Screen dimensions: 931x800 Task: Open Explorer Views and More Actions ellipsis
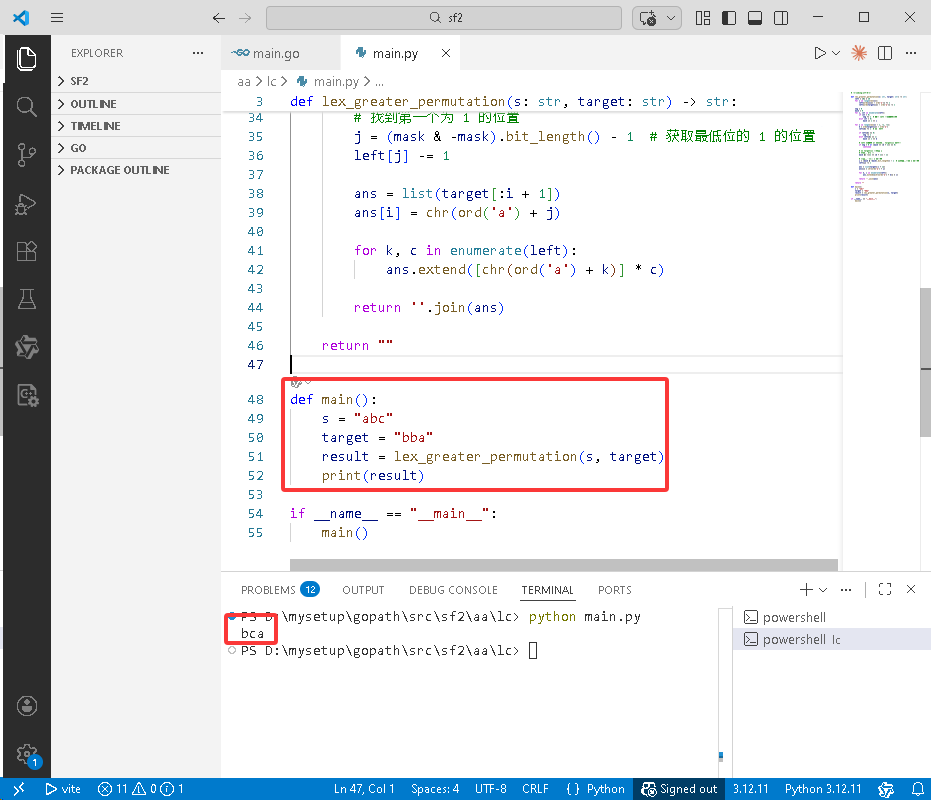point(198,53)
